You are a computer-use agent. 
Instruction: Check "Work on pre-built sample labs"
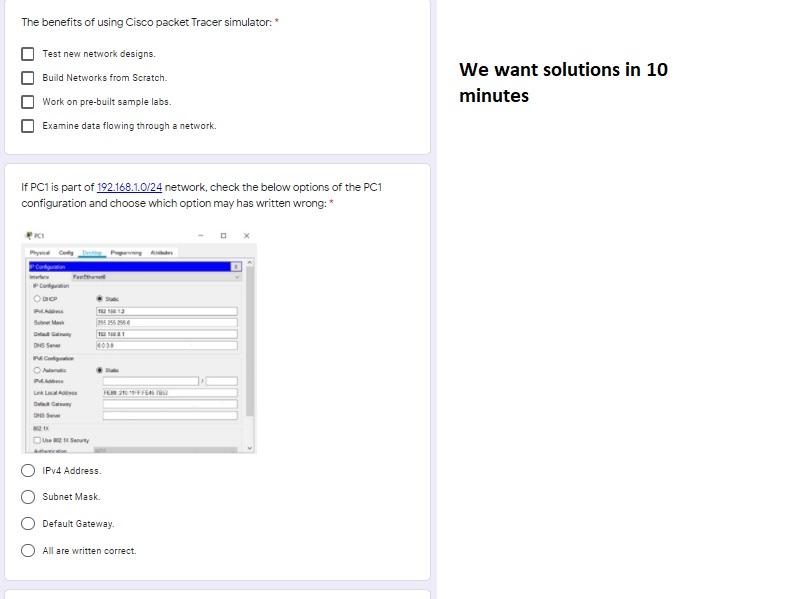click(28, 101)
